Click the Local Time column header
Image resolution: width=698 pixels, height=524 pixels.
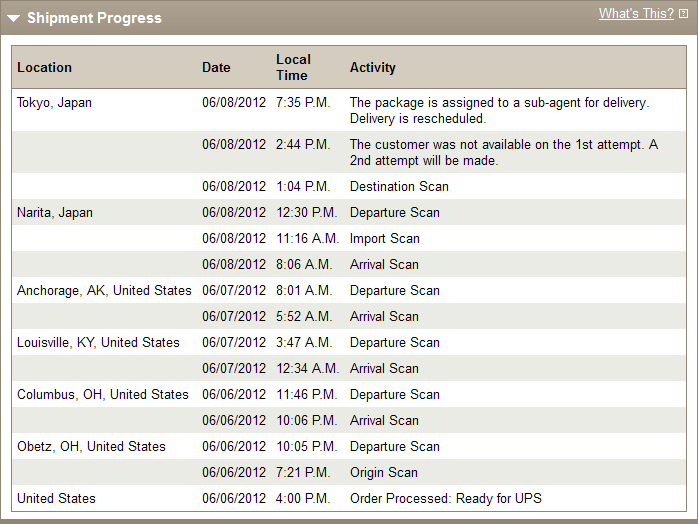293,67
